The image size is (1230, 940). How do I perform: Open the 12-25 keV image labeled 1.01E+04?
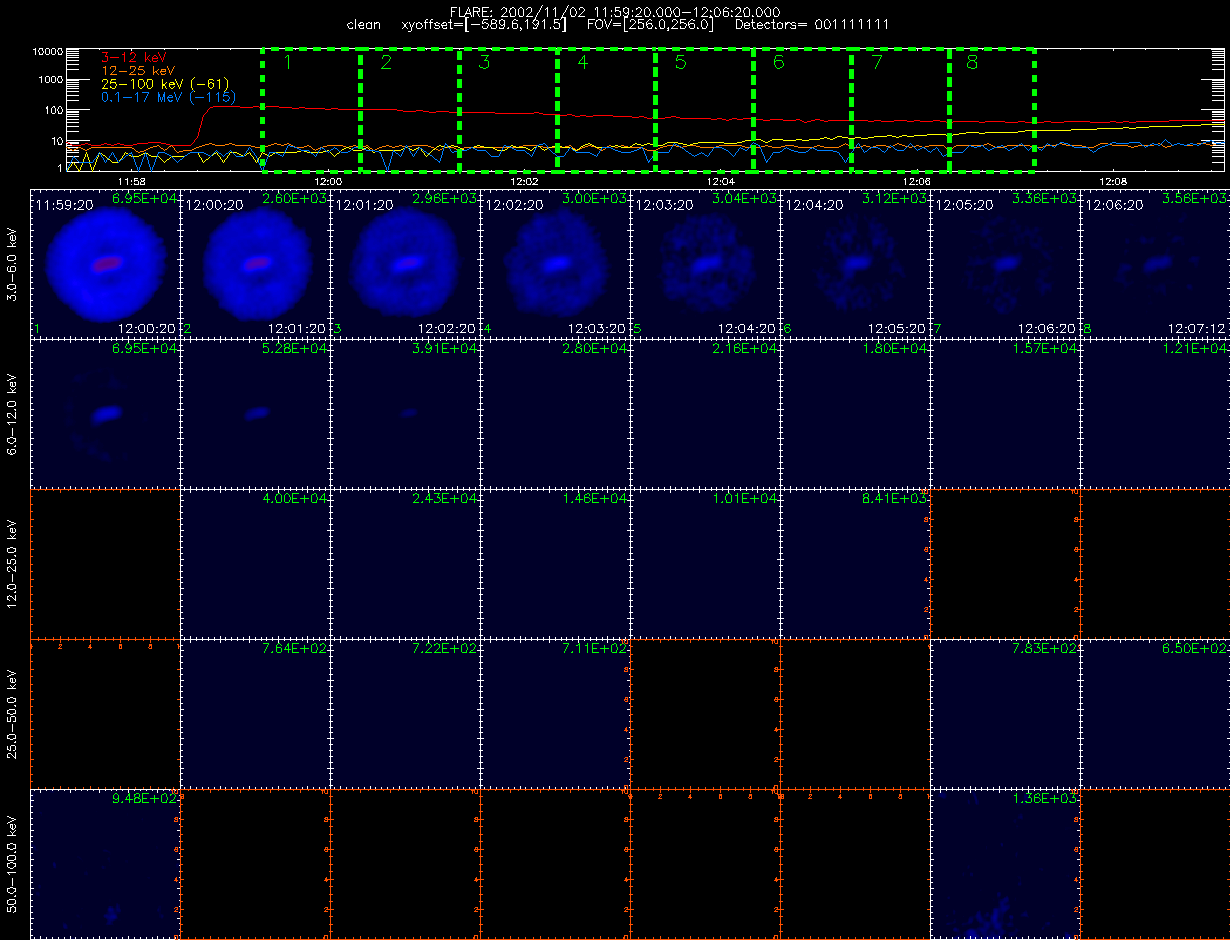pyautogui.click(x=705, y=564)
